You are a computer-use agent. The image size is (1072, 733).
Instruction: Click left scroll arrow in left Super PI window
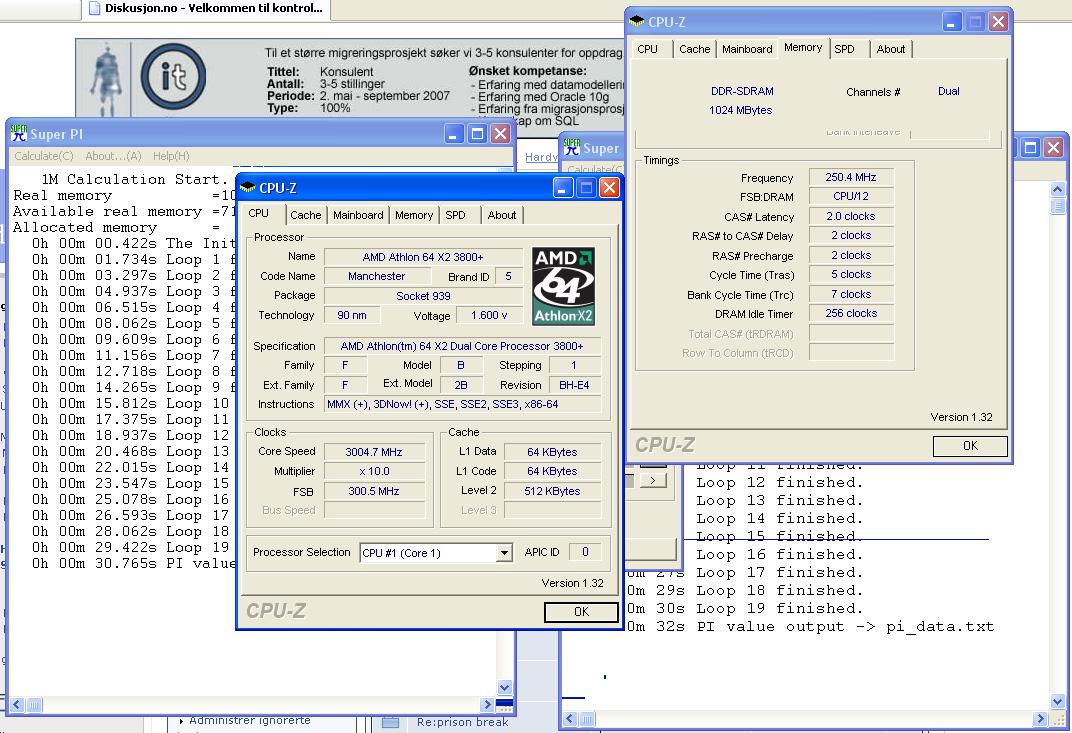tap(16, 704)
